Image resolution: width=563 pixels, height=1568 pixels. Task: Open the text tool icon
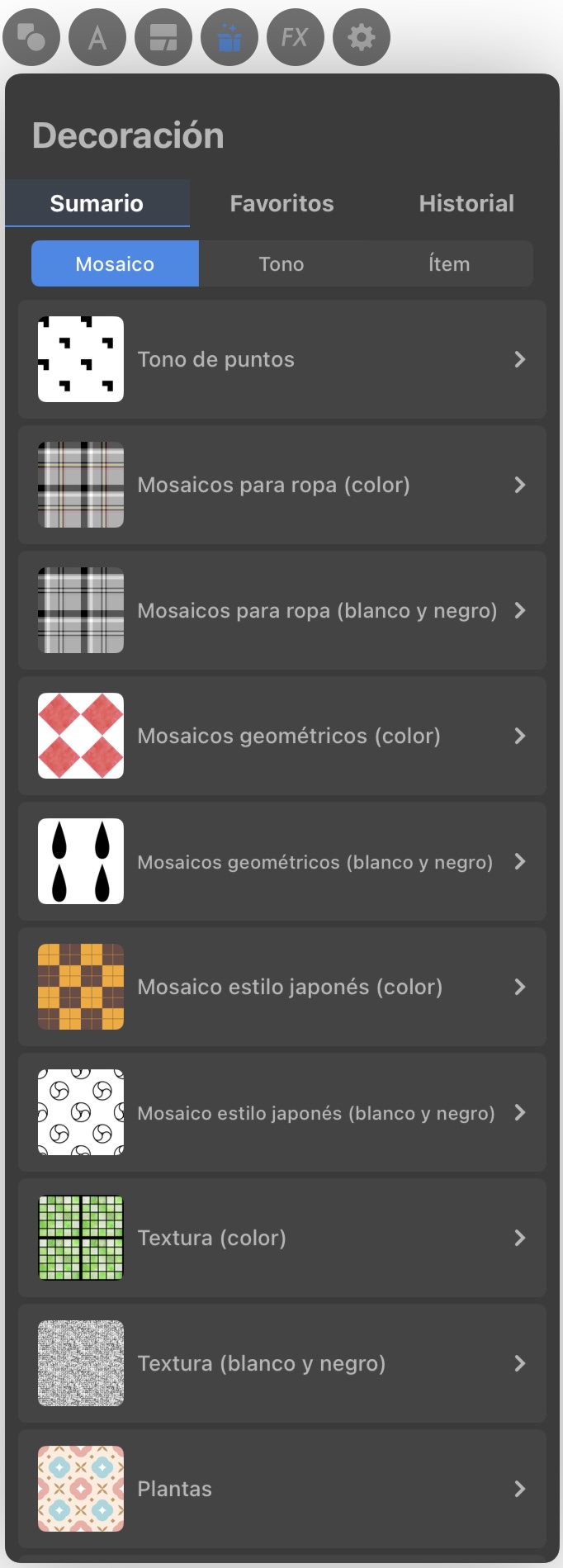pyautogui.click(x=97, y=37)
